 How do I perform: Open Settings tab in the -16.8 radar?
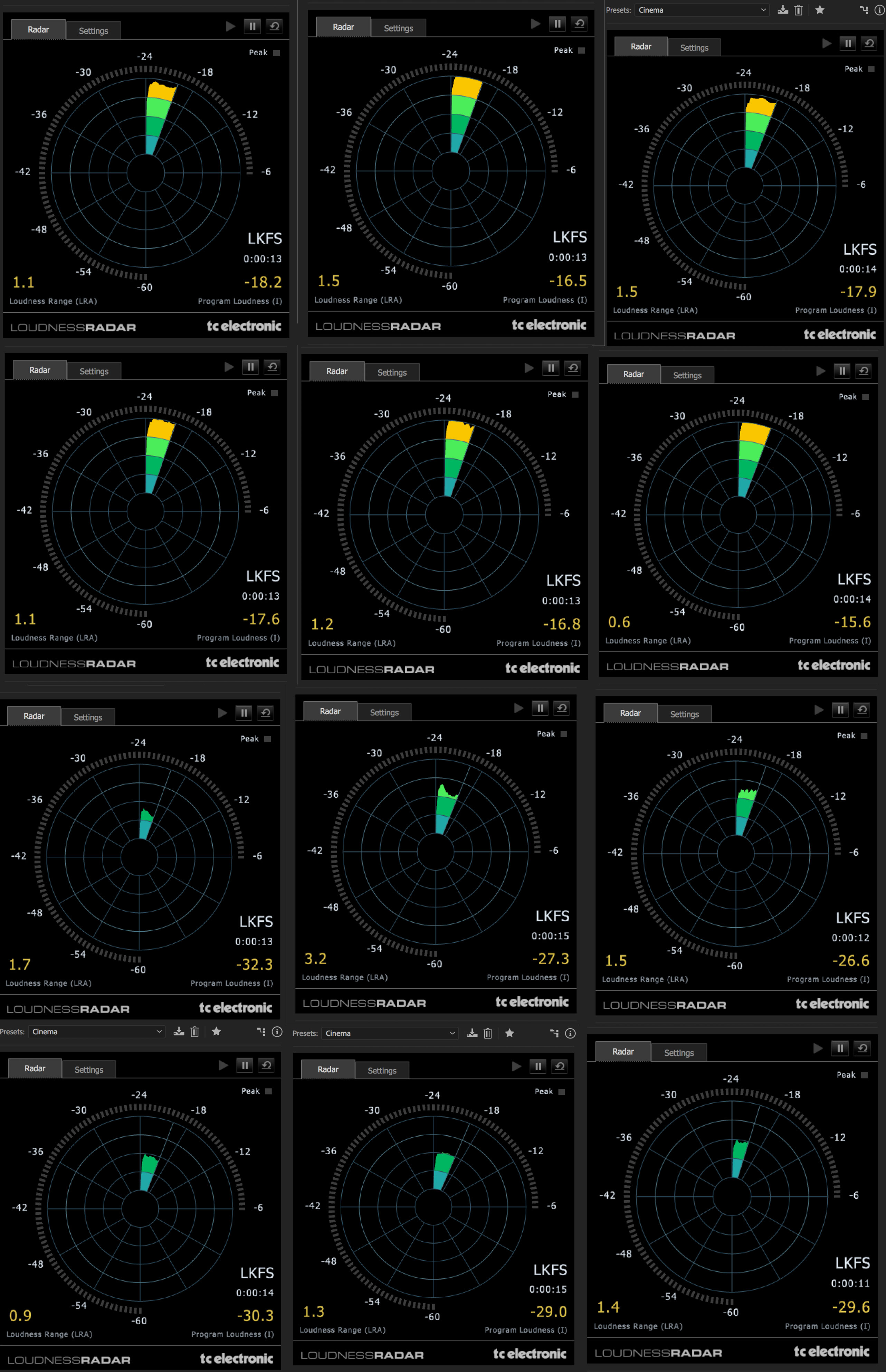point(392,372)
